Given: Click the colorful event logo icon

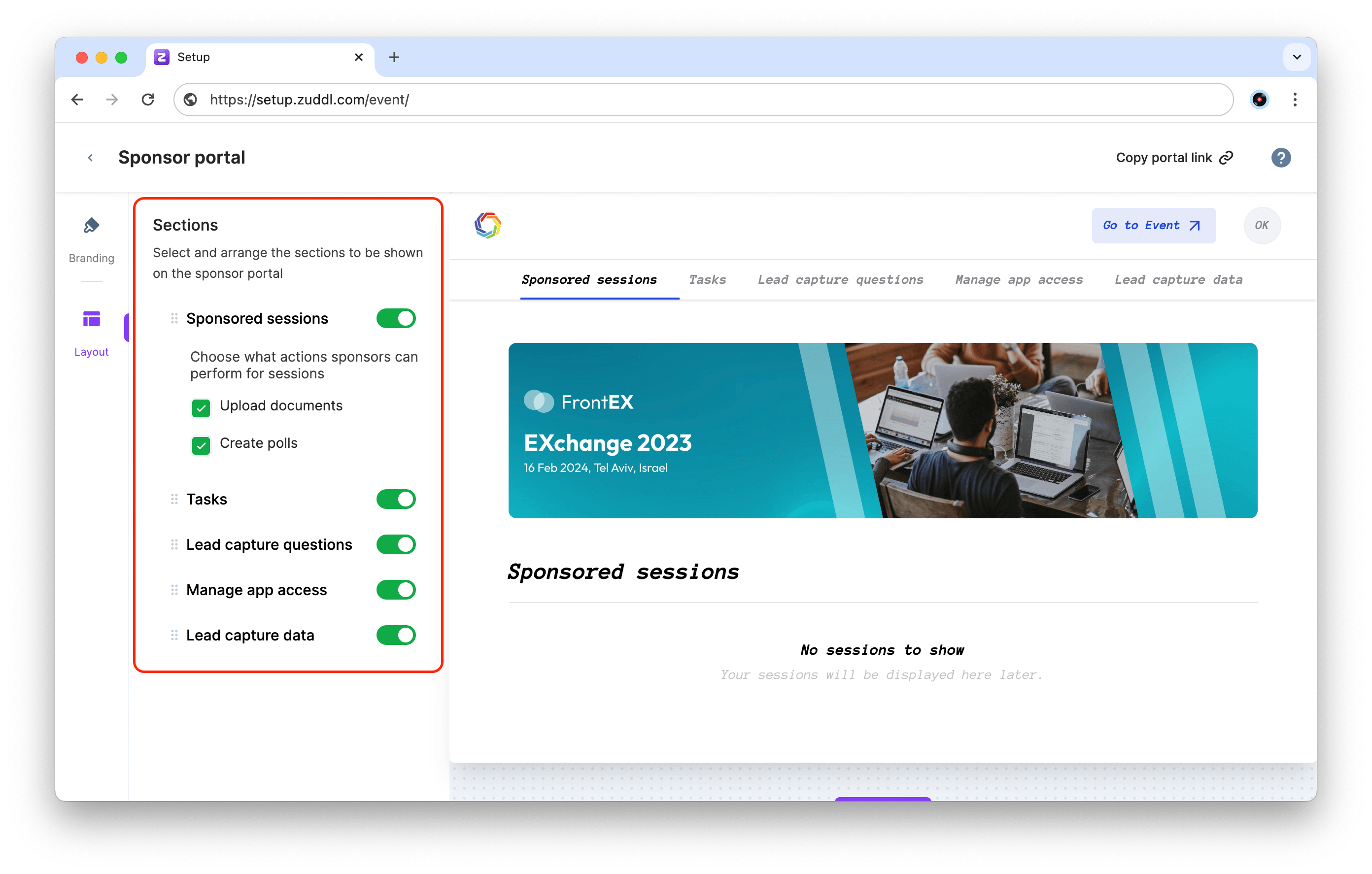Looking at the screenshot, I should pyautogui.click(x=487, y=226).
